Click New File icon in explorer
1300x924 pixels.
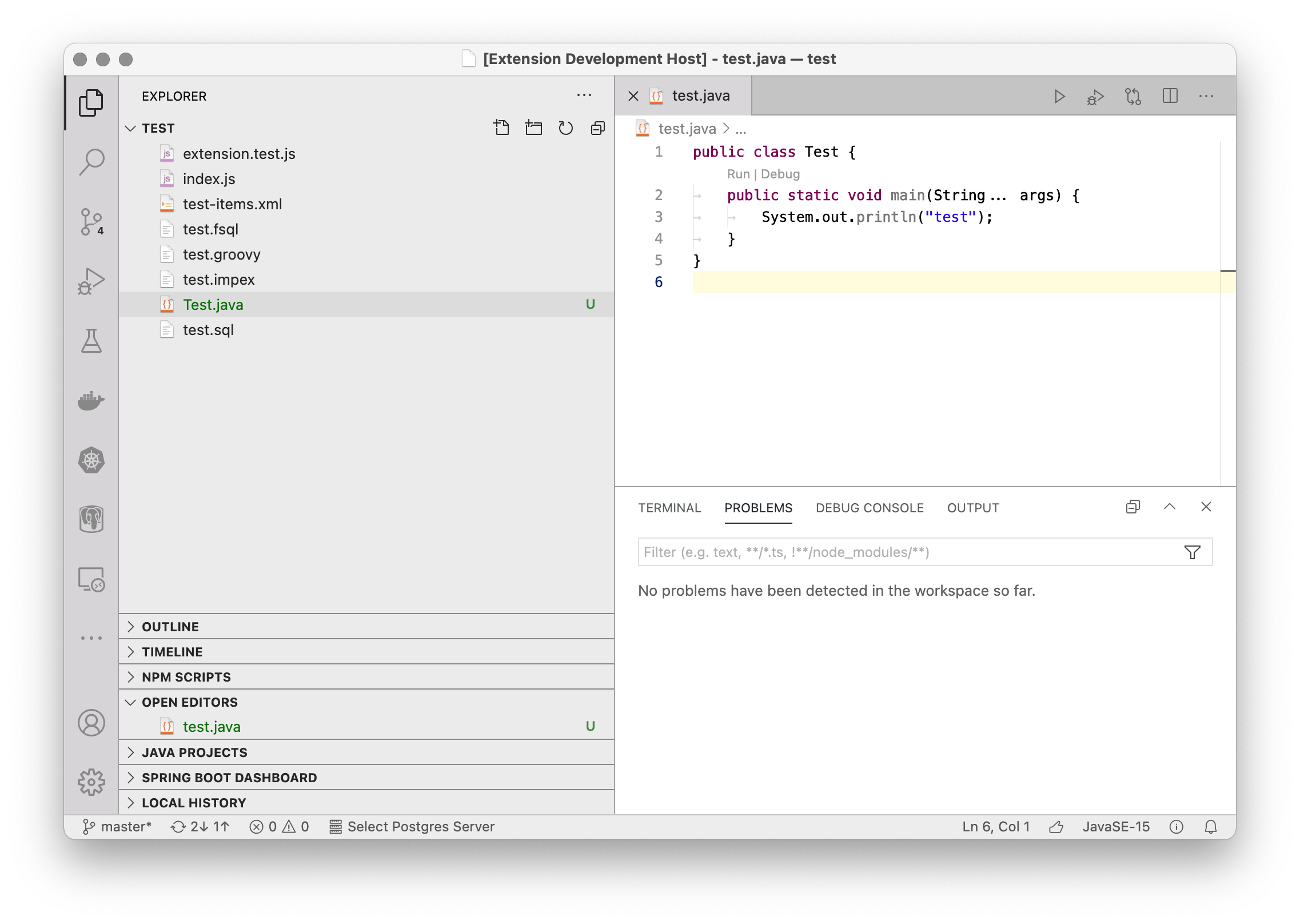(501, 128)
